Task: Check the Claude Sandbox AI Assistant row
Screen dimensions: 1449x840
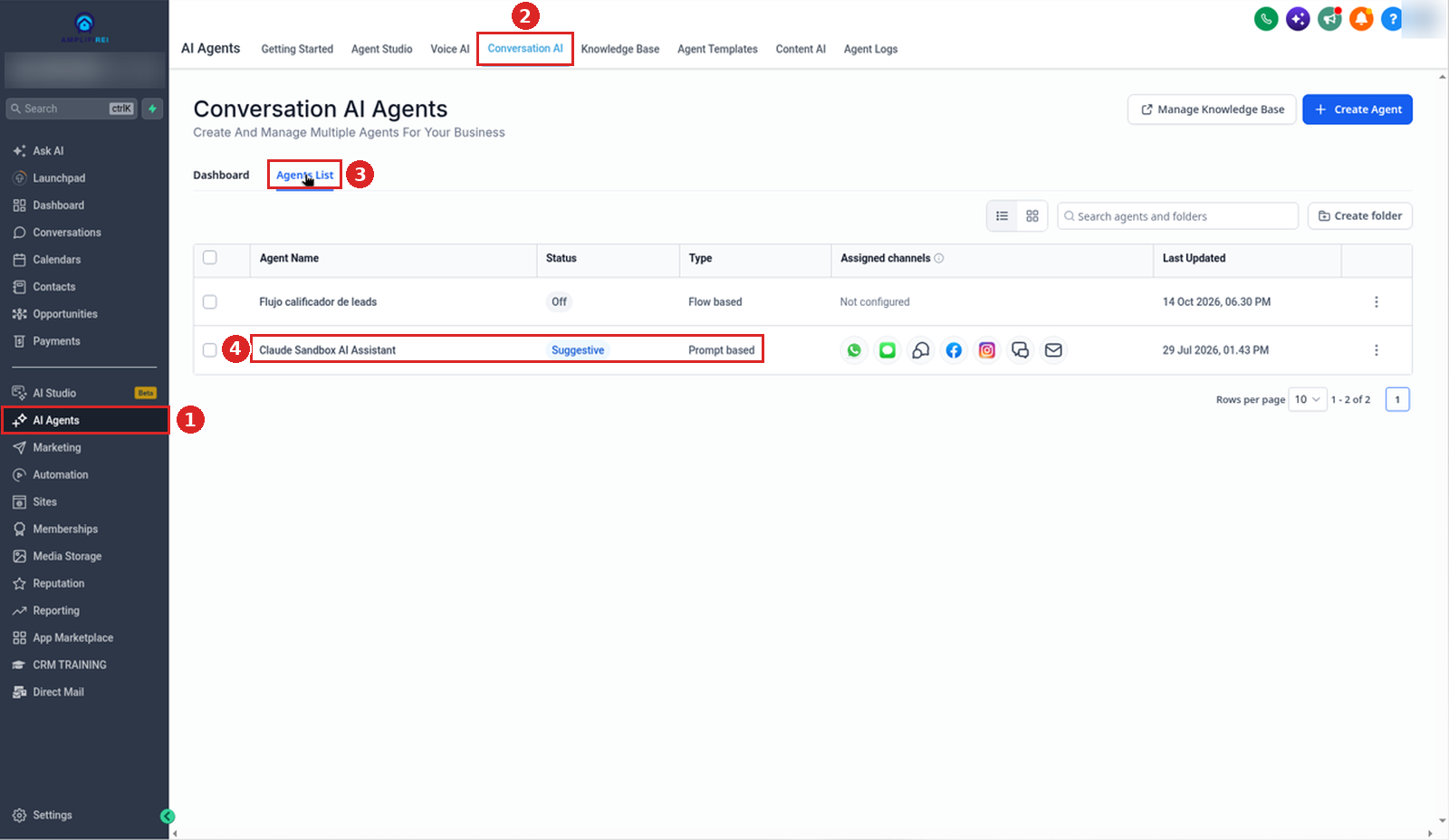Action: pos(210,350)
